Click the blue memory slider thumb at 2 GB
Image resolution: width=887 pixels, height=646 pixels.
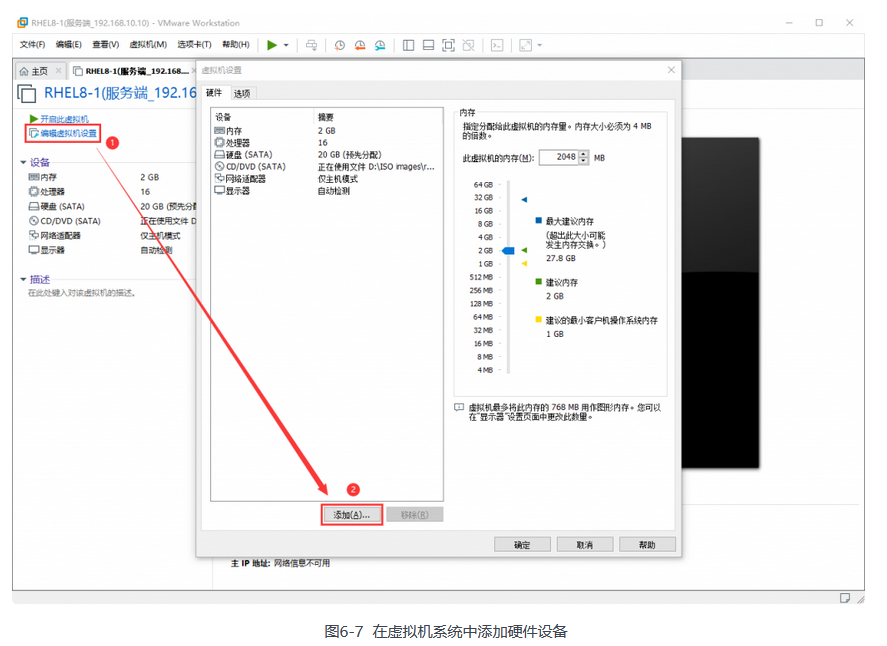coord(509,251)
